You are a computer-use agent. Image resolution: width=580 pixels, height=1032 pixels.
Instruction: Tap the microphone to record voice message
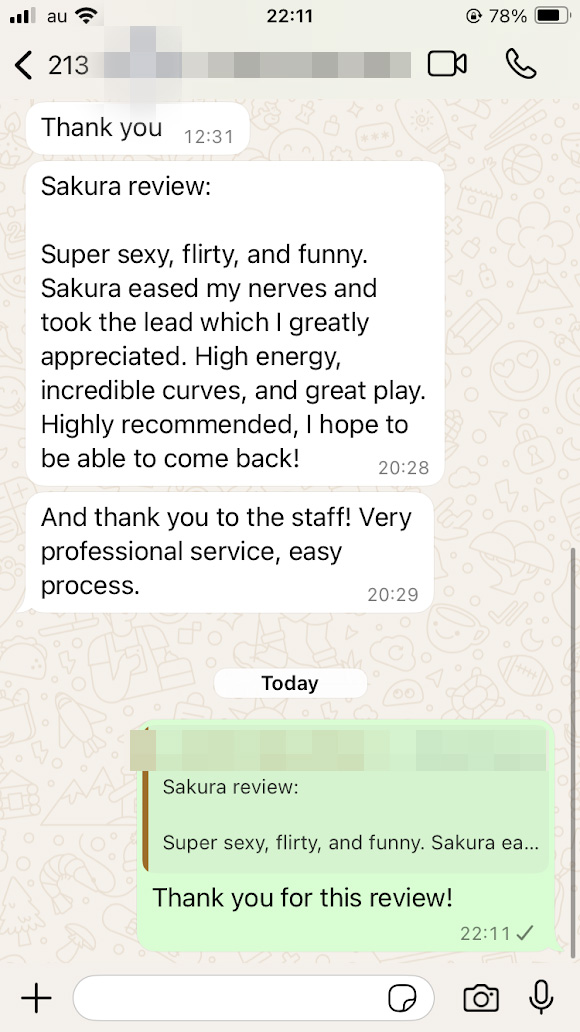[x=541, y=997]
